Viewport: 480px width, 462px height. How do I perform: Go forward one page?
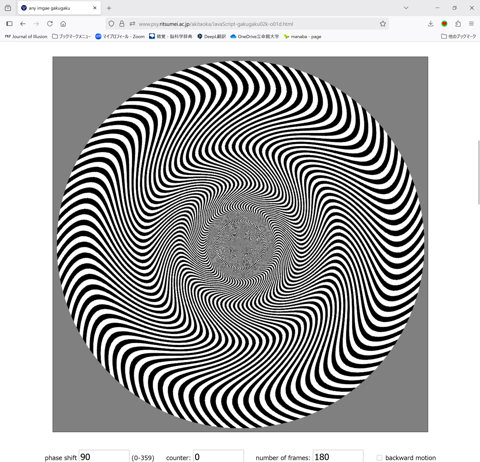tap(36, 24)
